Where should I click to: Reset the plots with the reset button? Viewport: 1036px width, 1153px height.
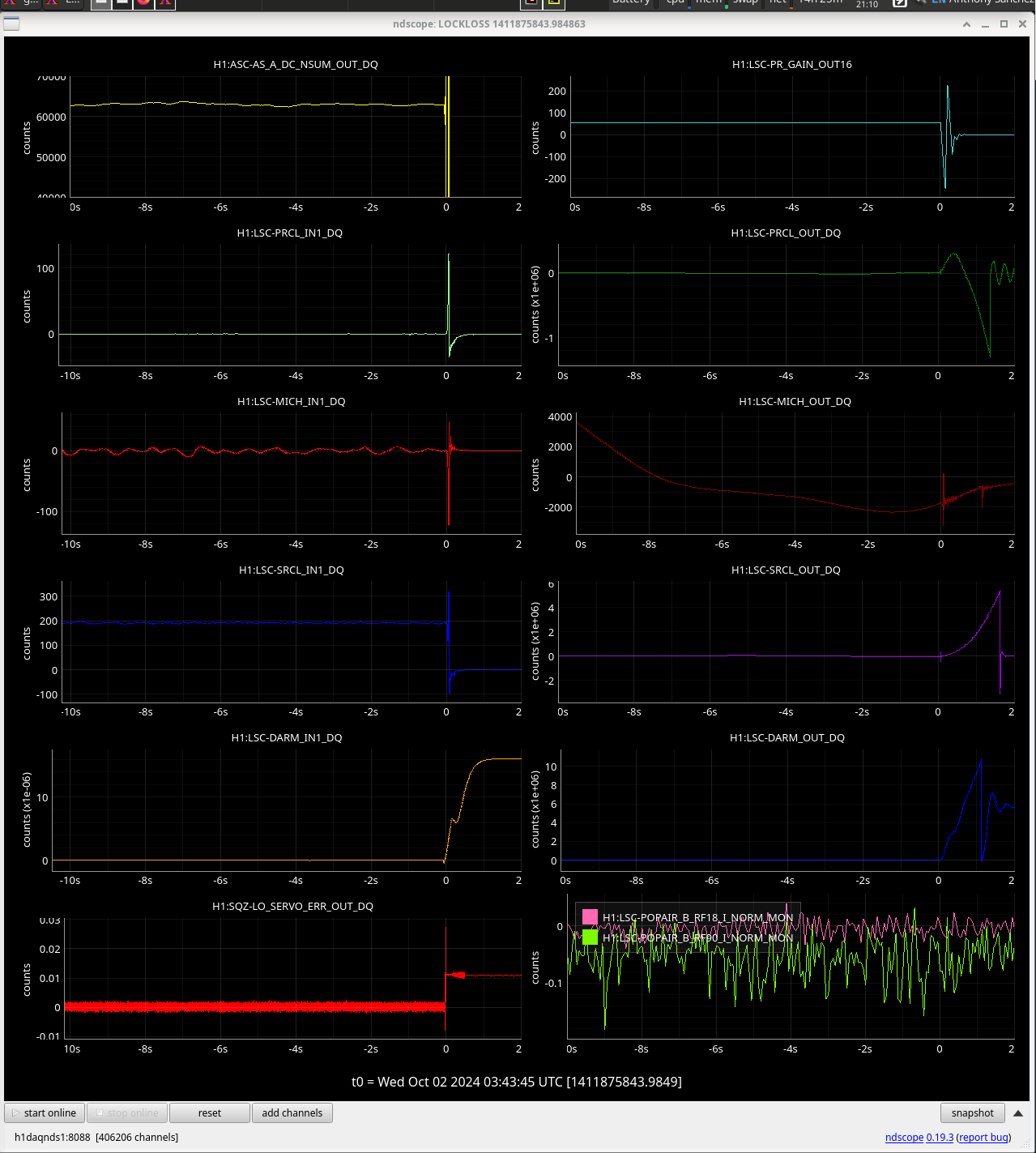[210, 1113]
